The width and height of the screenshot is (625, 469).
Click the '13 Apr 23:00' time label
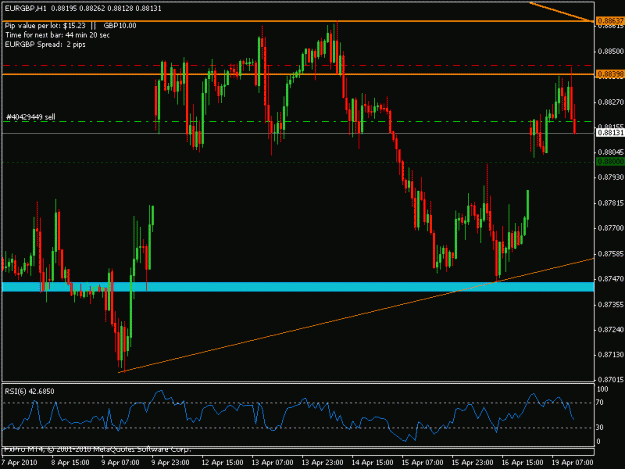point(322,463)
